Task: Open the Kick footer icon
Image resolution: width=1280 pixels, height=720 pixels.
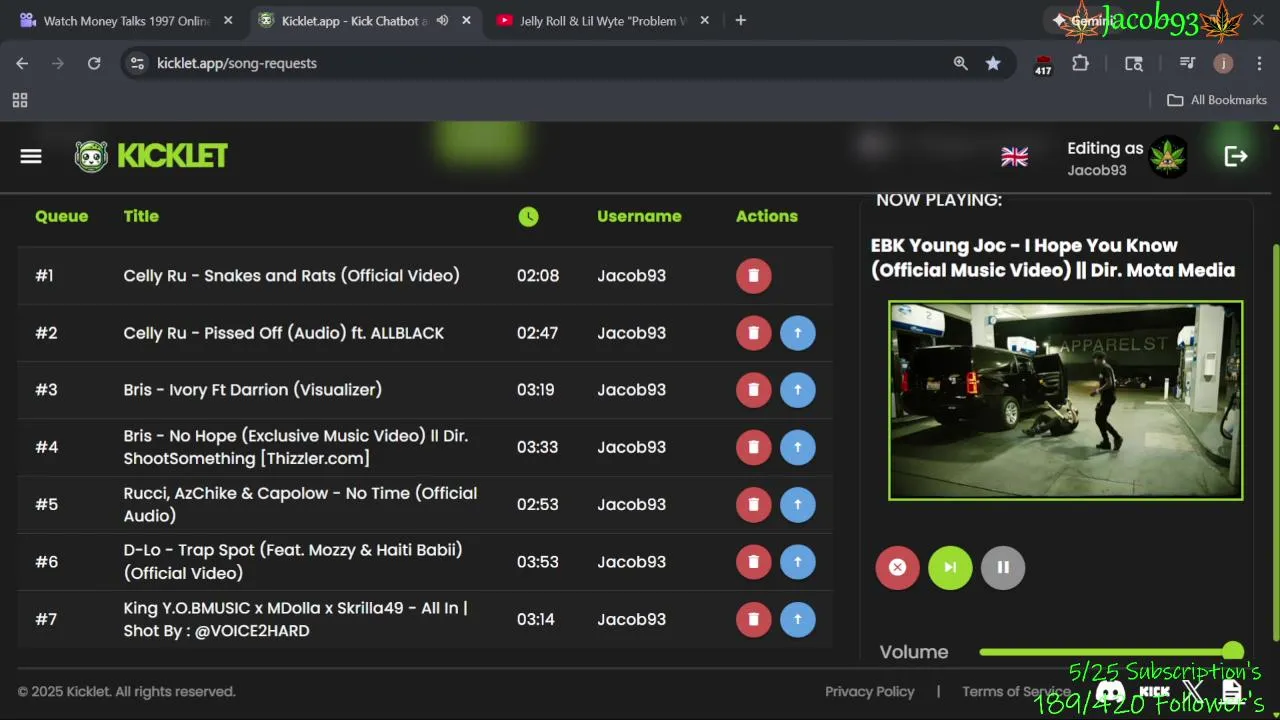Action: point(1154,692)
